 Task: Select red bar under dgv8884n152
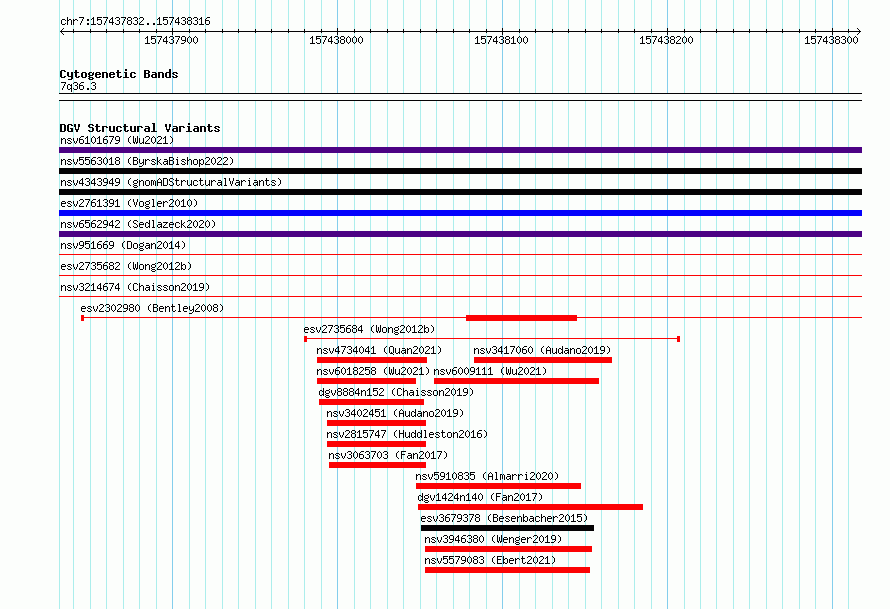pyautogui.click(x=371, y=402)
